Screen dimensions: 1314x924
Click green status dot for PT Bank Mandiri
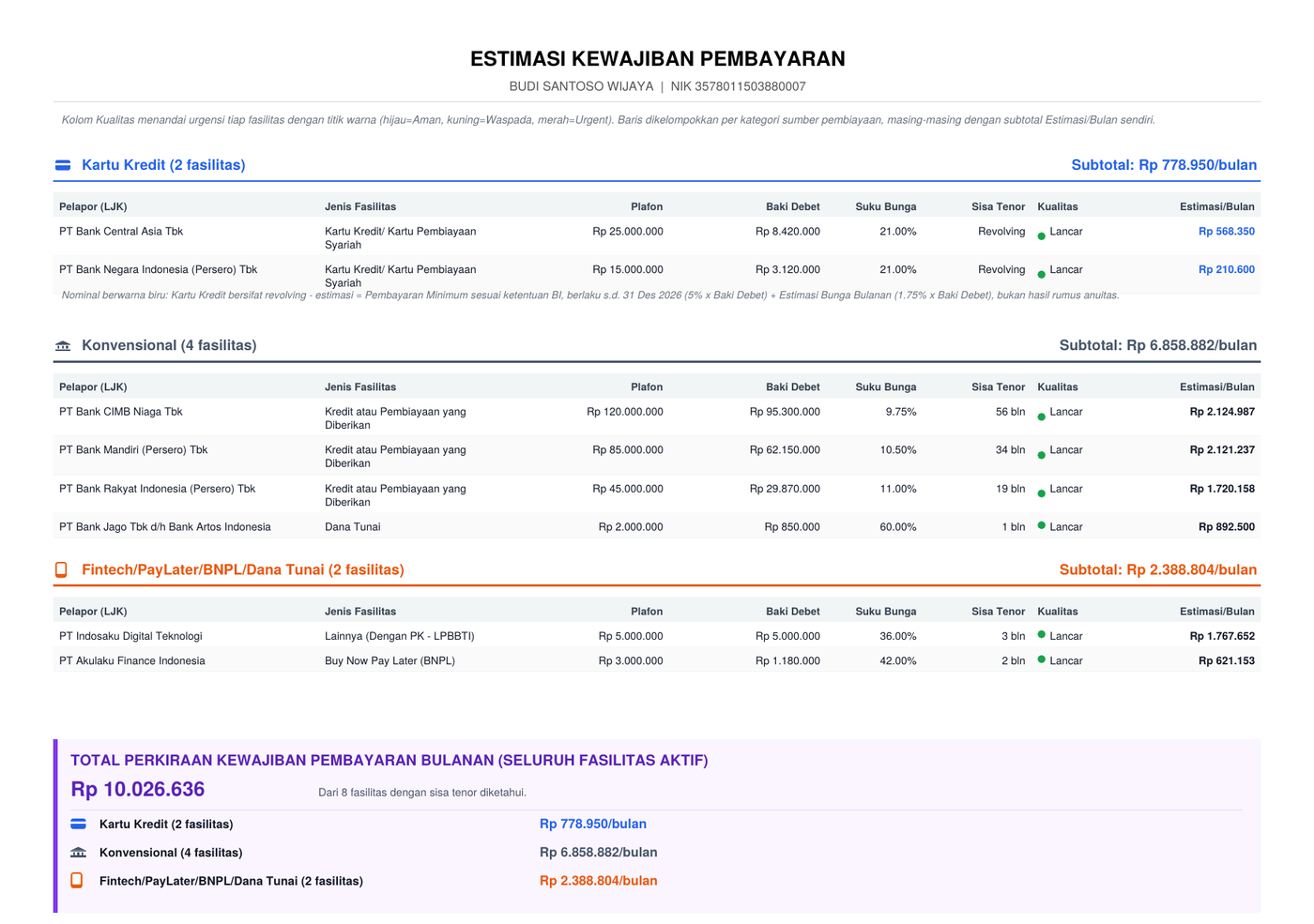coord(1042,455)
